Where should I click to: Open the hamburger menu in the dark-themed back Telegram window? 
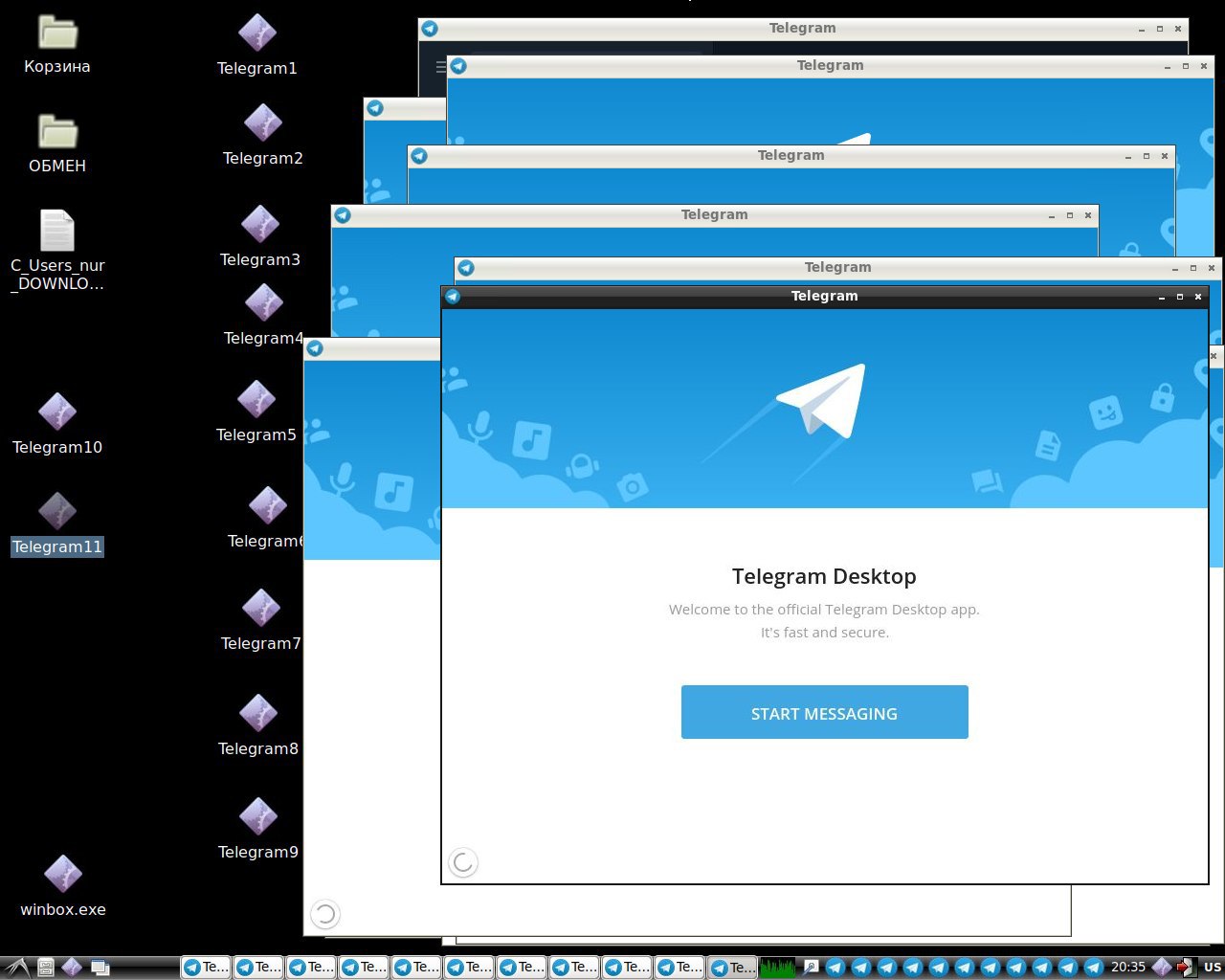click(x=440, y=67)
